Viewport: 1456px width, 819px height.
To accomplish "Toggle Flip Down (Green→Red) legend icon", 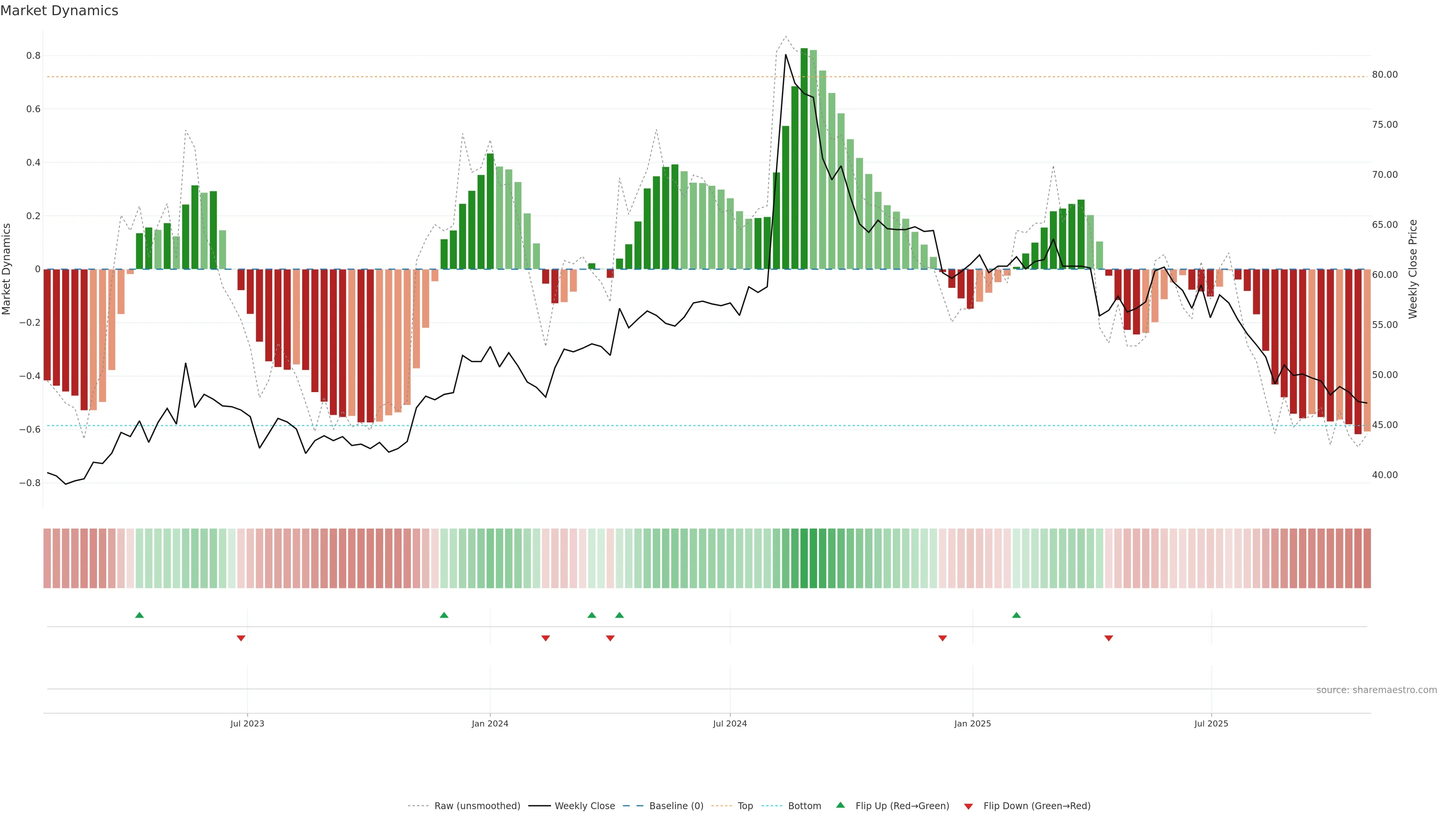I will pyautogui.click(x=968, y=806).
